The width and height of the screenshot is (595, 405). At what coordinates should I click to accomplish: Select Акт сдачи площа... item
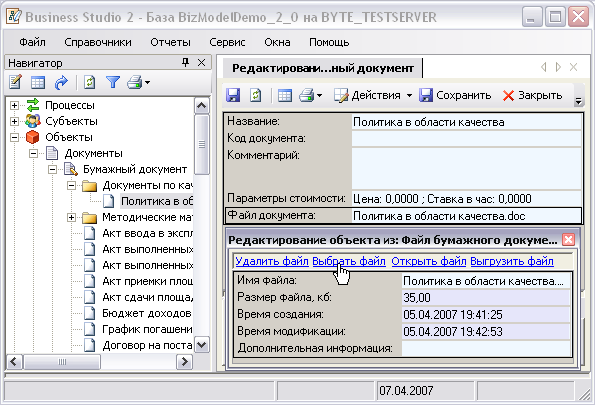click(147, 297)
